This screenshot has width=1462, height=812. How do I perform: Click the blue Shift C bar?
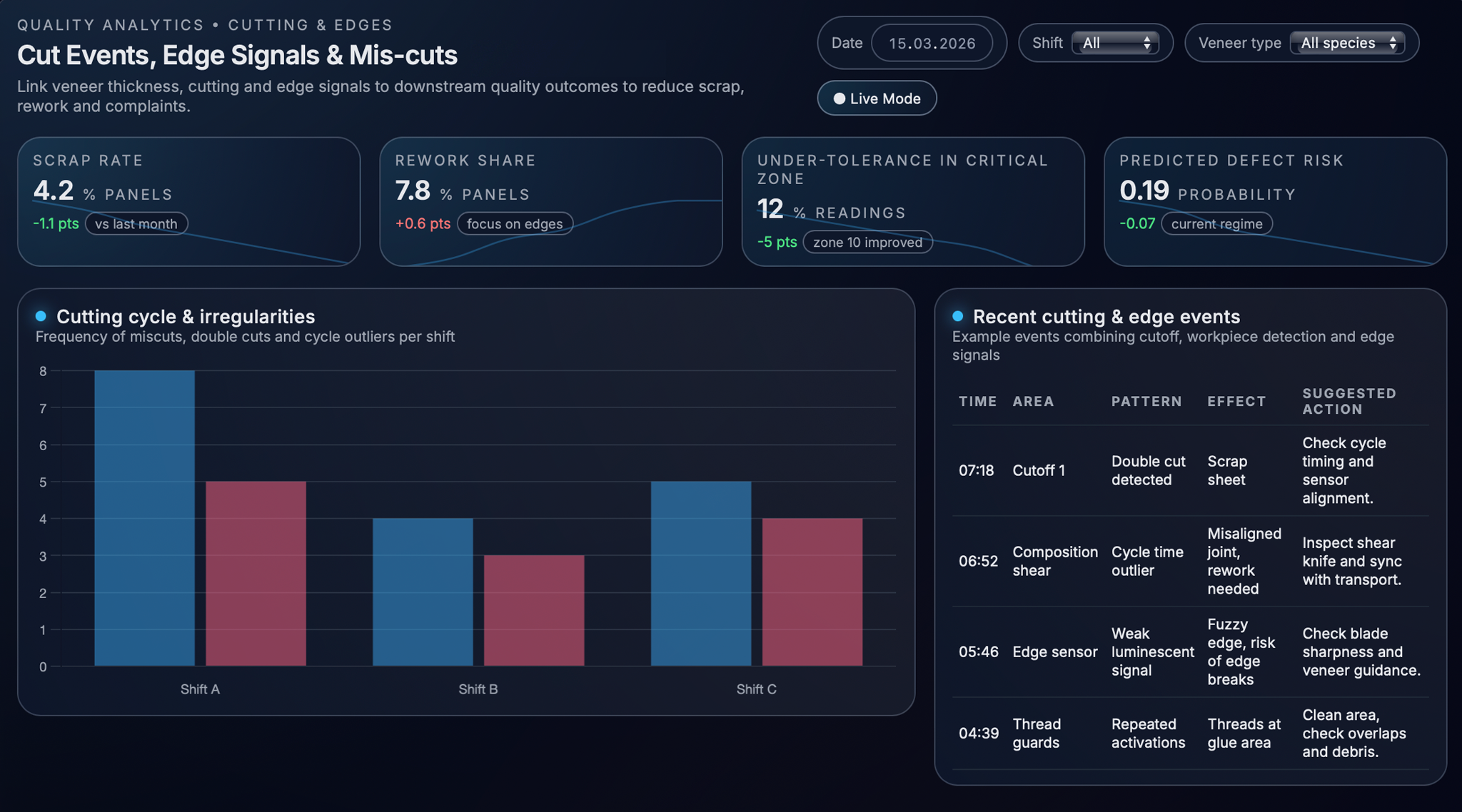[x=700, y=574]
